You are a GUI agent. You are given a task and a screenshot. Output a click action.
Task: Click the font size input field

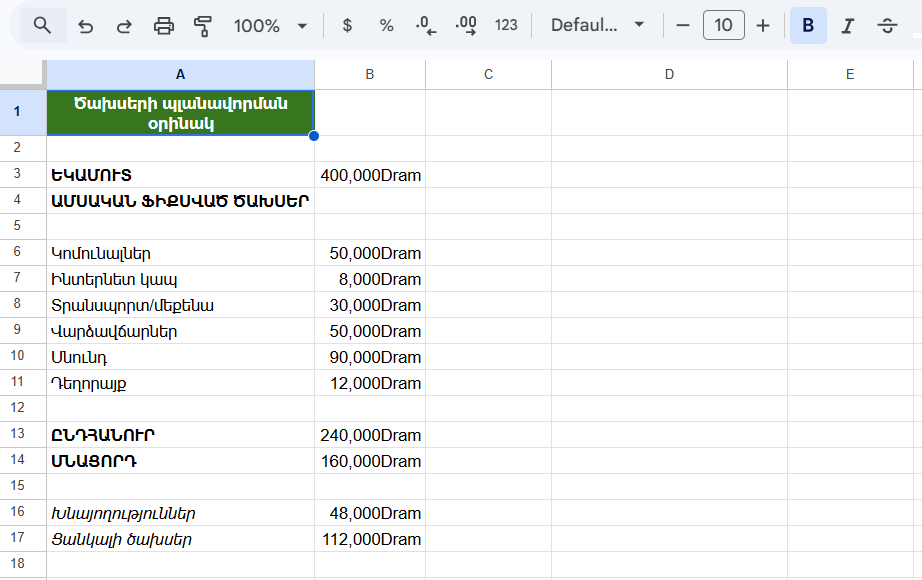[x=723, y=25]
